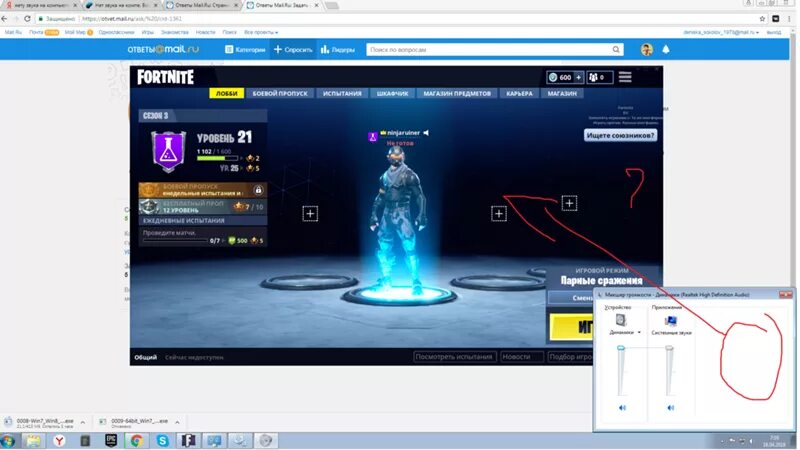Click purple flask banner icon

[x=168, y=152]
